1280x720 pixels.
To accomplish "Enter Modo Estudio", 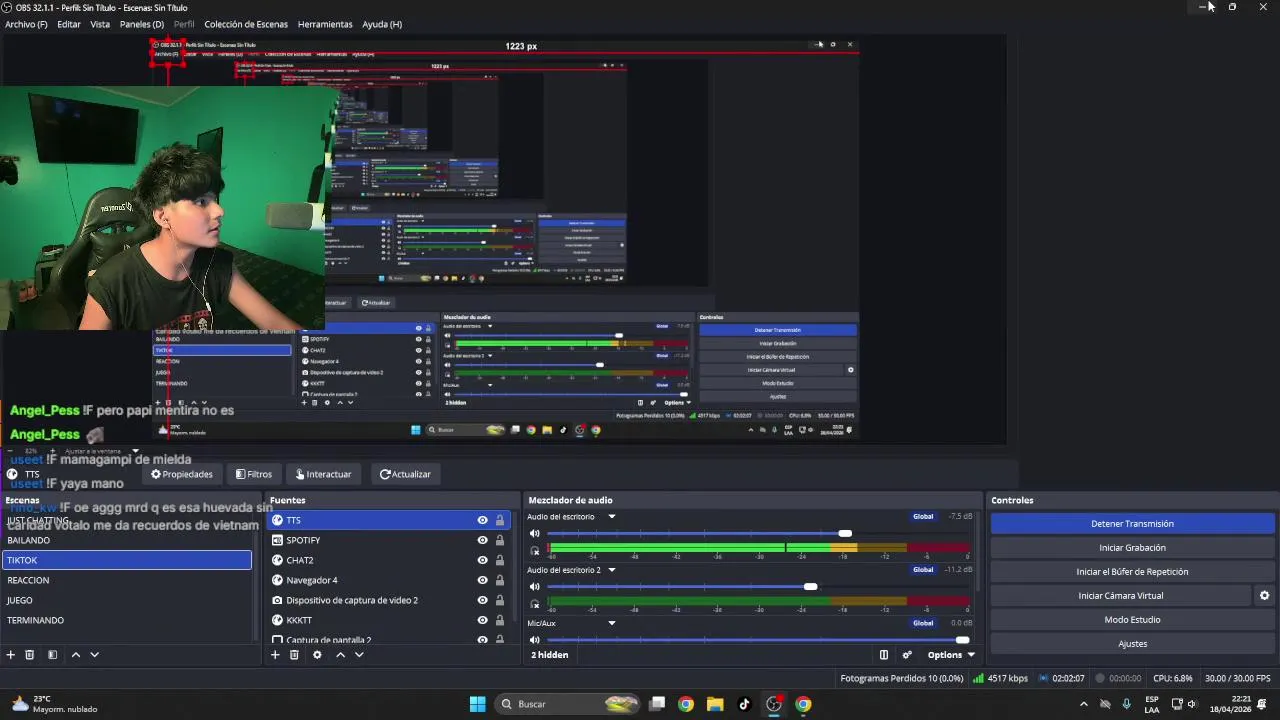I will pos(1132,620).
